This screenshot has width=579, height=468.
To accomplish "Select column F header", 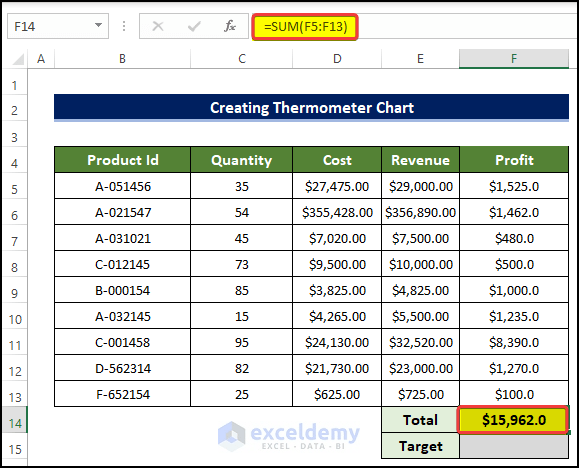I will pyautogui.click(x=514, y=59).
